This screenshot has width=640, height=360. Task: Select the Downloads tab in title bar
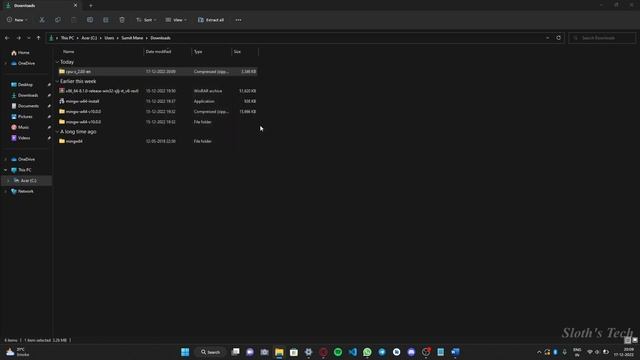(x=41, y=6)
